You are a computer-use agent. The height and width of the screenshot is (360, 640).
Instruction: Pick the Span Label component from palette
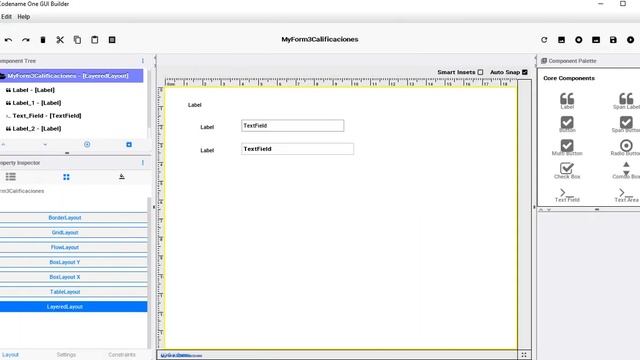(x=626, y=100)
